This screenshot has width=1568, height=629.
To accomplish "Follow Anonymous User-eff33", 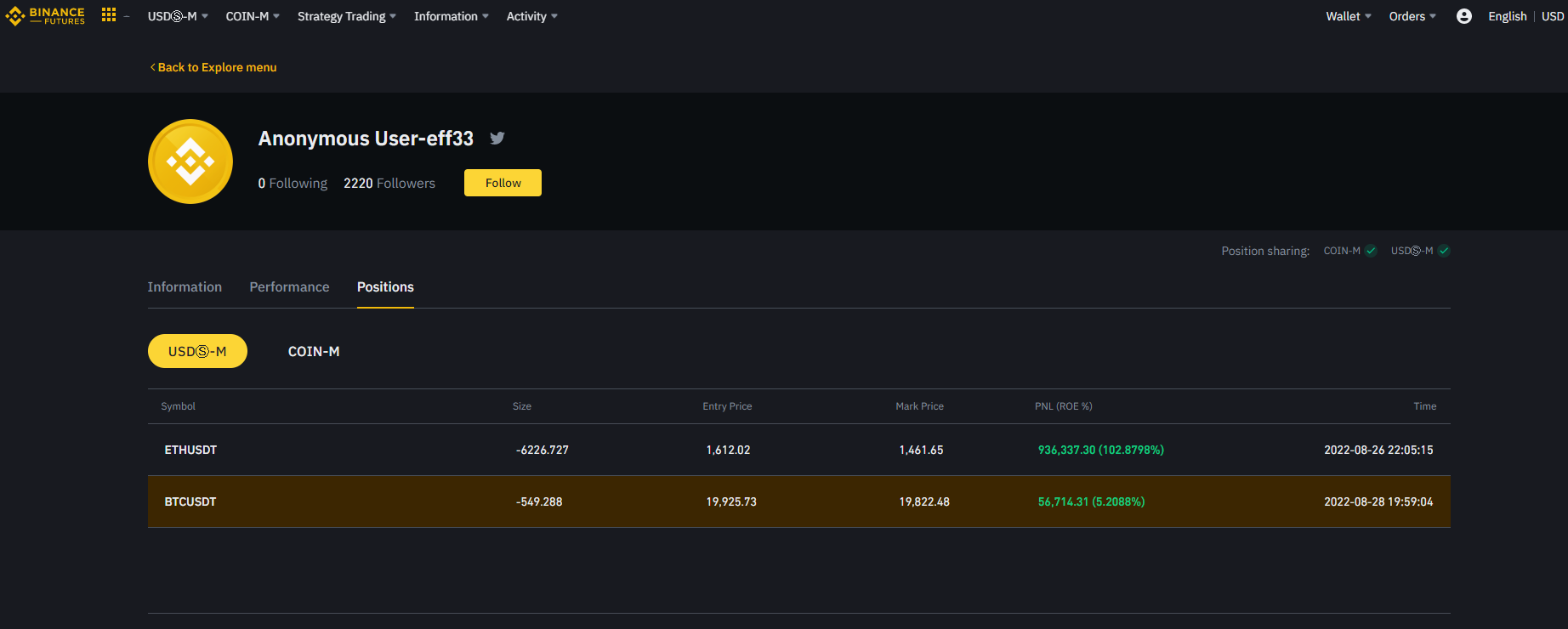I will point(503,183).
